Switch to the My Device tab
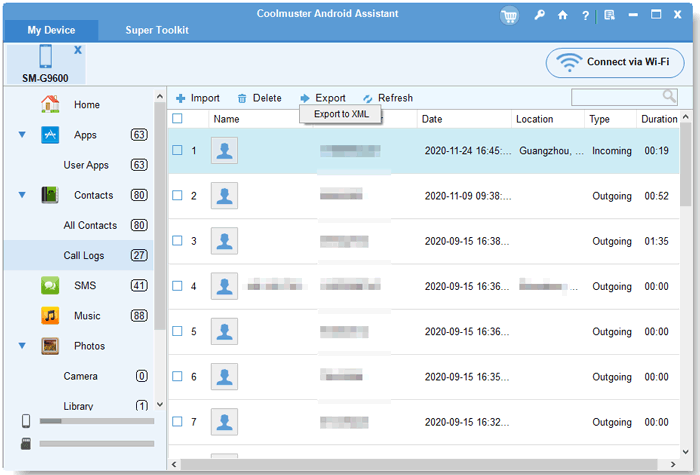The width and height of the screenshot is (700, 475). [x=51, y=30]
